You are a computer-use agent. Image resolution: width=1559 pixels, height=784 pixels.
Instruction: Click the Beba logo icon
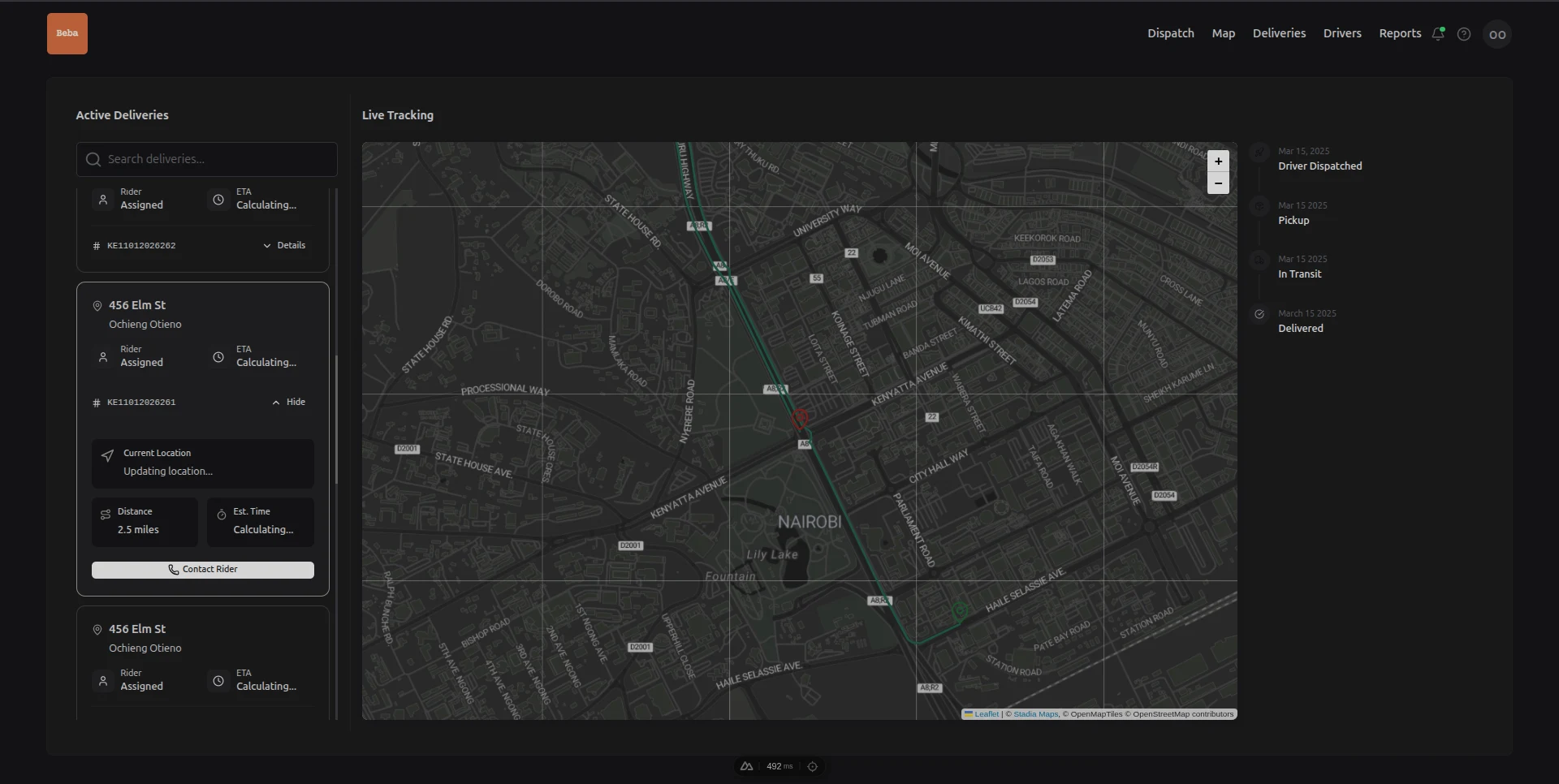tap(67, 34)
